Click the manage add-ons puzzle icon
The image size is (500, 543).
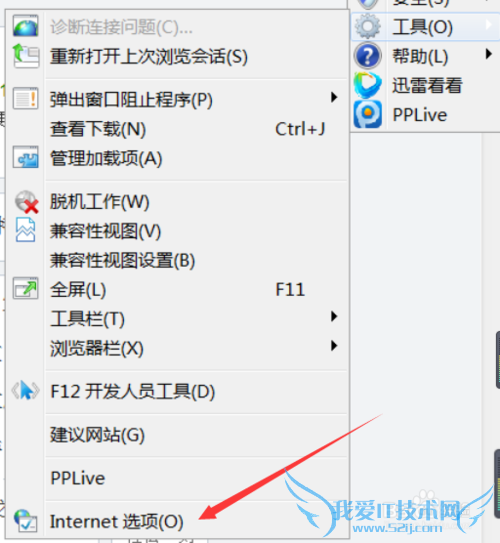[25, 158]
